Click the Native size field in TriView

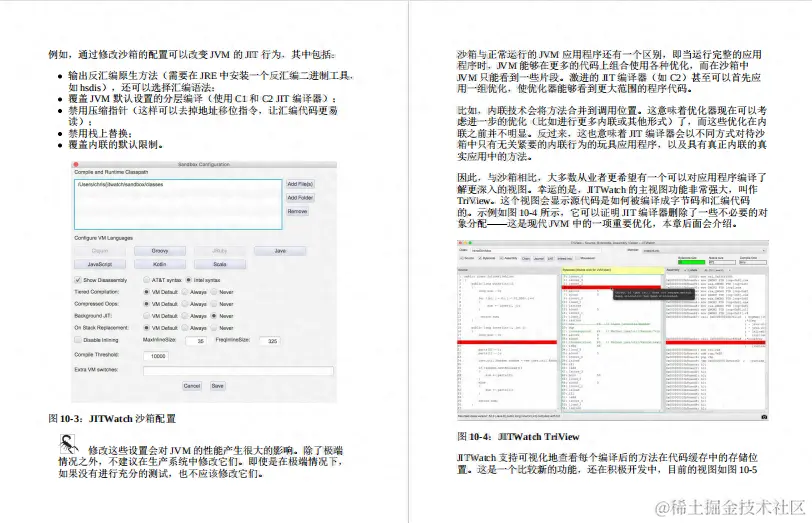point(722,262)
